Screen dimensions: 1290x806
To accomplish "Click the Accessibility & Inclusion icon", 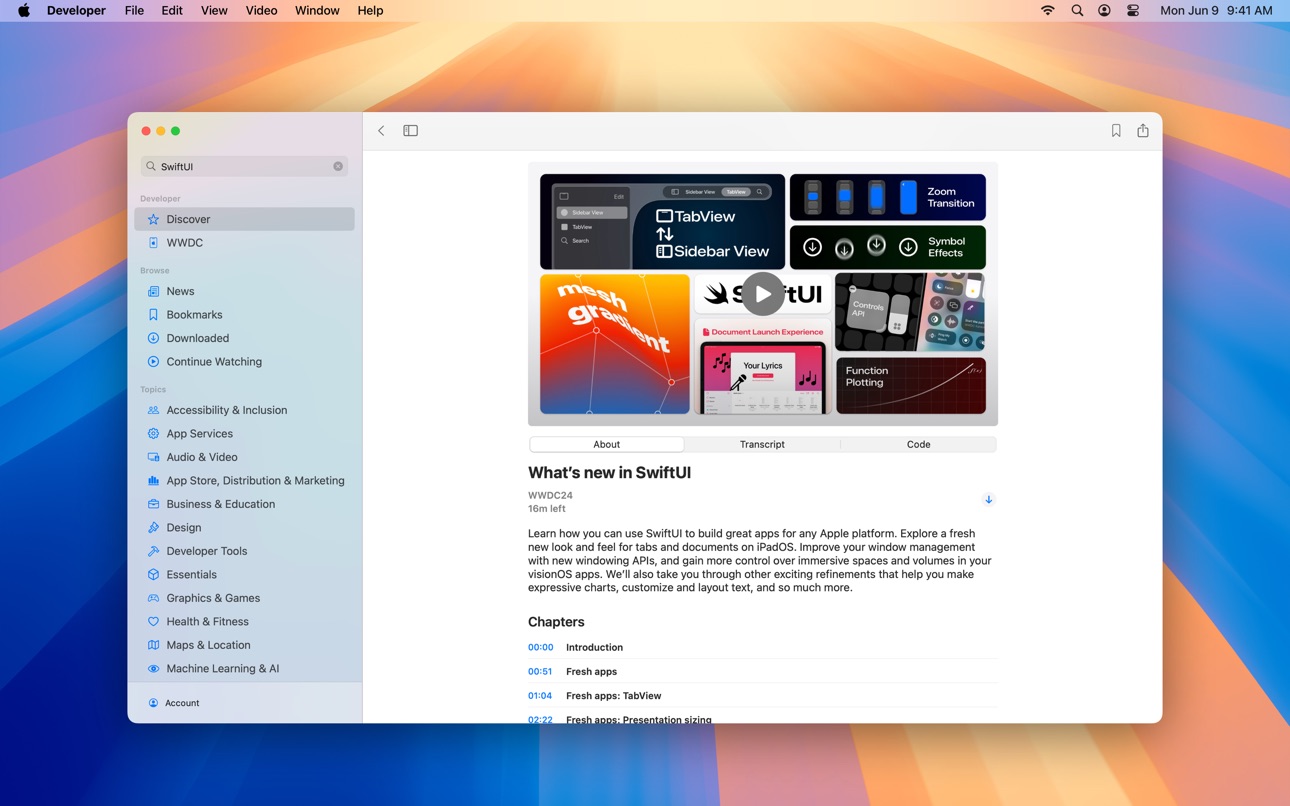I will coord(153,410).
